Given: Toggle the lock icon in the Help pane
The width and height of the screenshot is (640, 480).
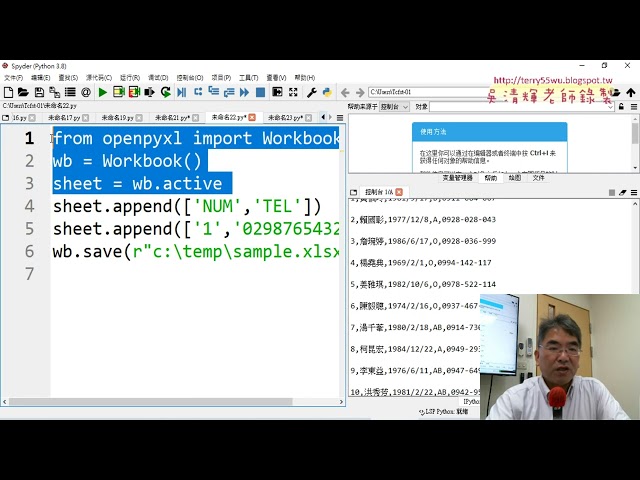Looking at the screenshot, I should tap(621, 107).
